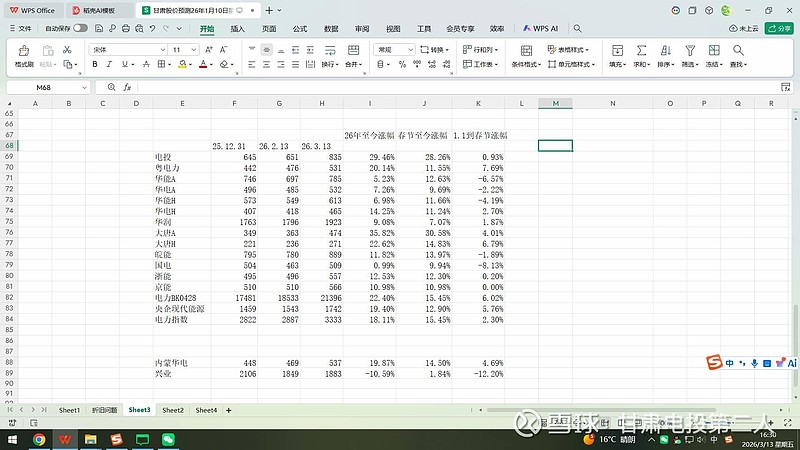The image size is (800, 450).
Task: Click the Find (查找) magnifier icon
Action: click(738, 50)
